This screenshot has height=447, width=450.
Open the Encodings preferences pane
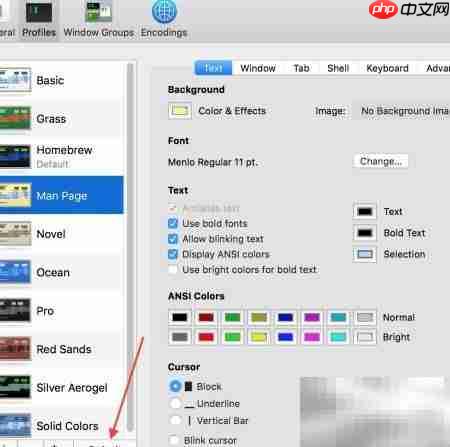click(x=164, y=20)
